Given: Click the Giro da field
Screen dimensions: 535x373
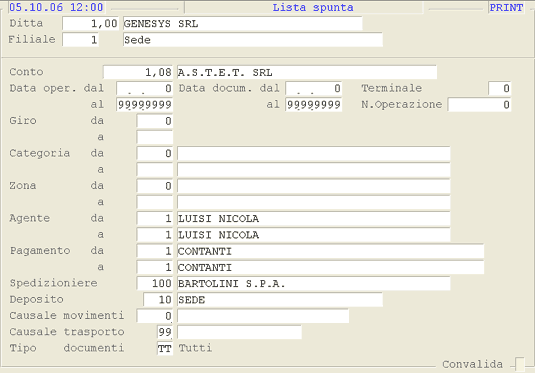Looking at the screenshot, I should (155, 121).
